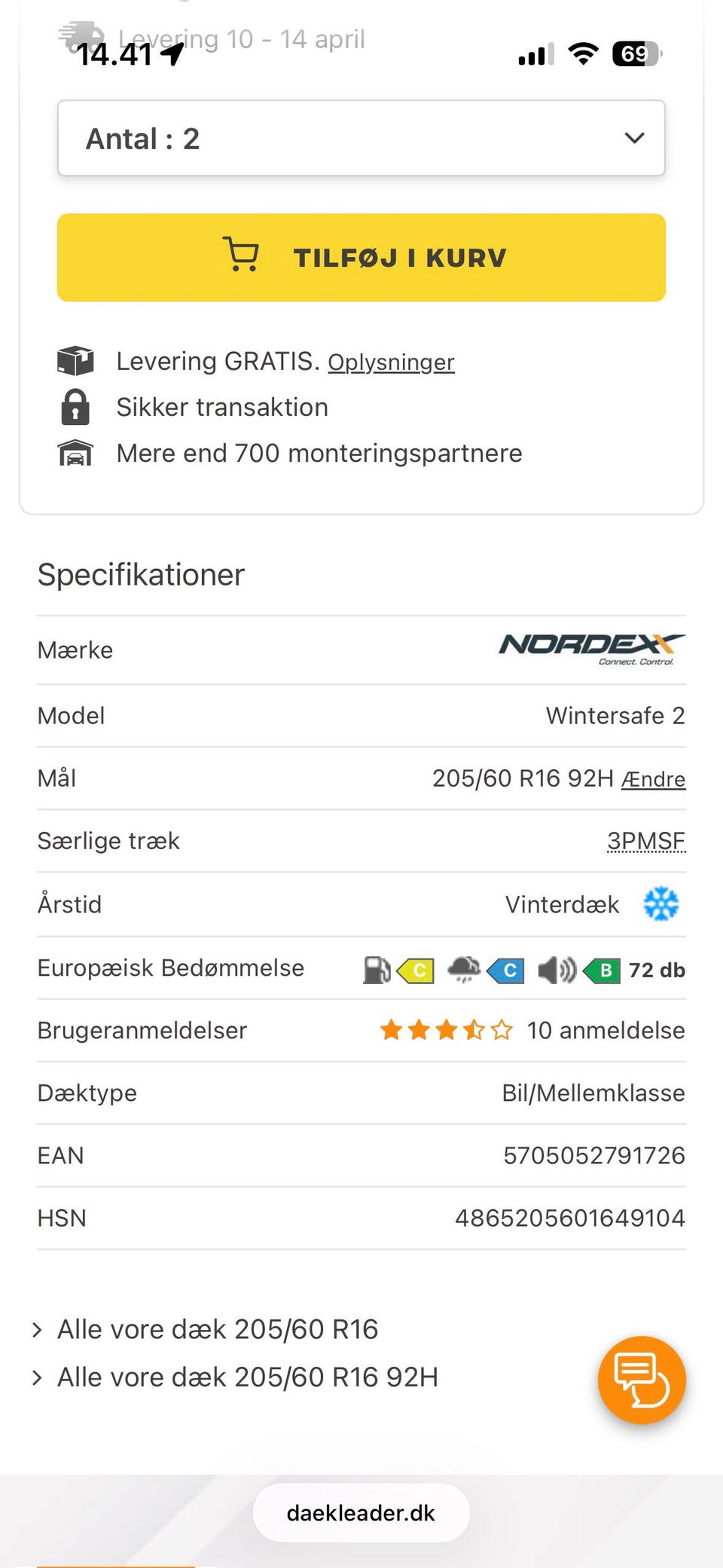Open the '10 anmeldelse' reviews text

606,1030
